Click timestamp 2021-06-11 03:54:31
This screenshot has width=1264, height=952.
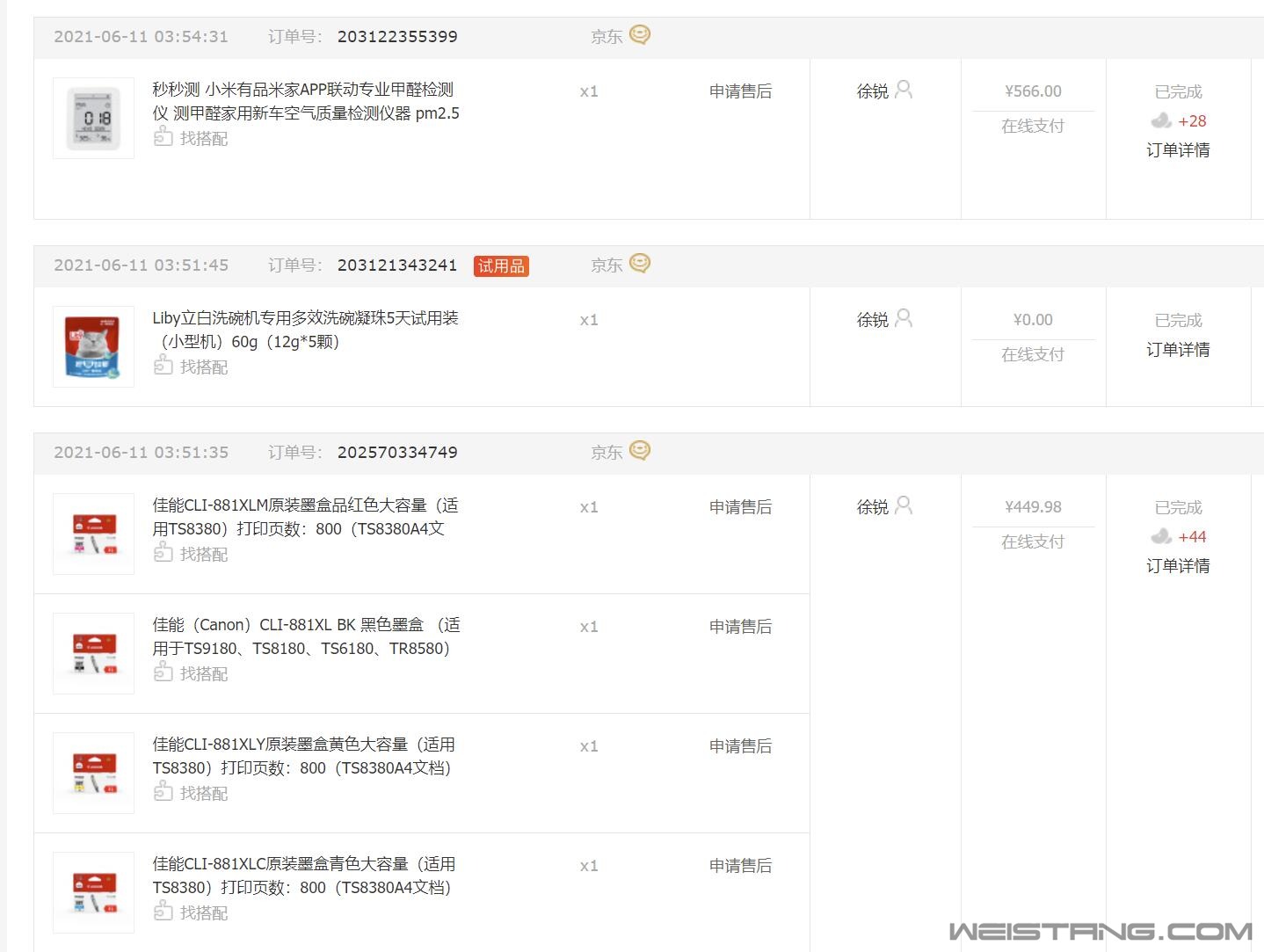141,36
